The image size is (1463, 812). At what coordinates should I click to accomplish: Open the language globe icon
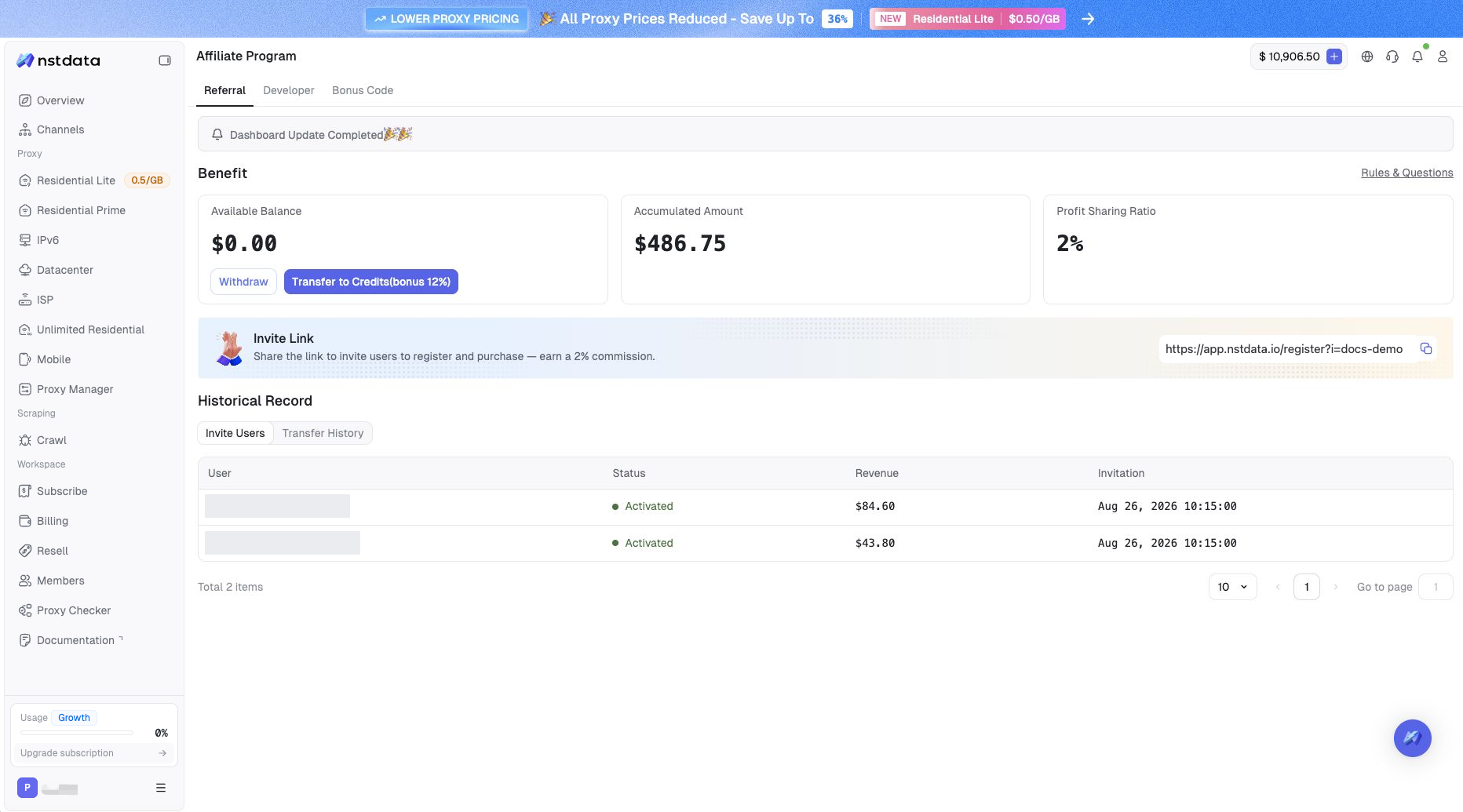coord(1367,56)
